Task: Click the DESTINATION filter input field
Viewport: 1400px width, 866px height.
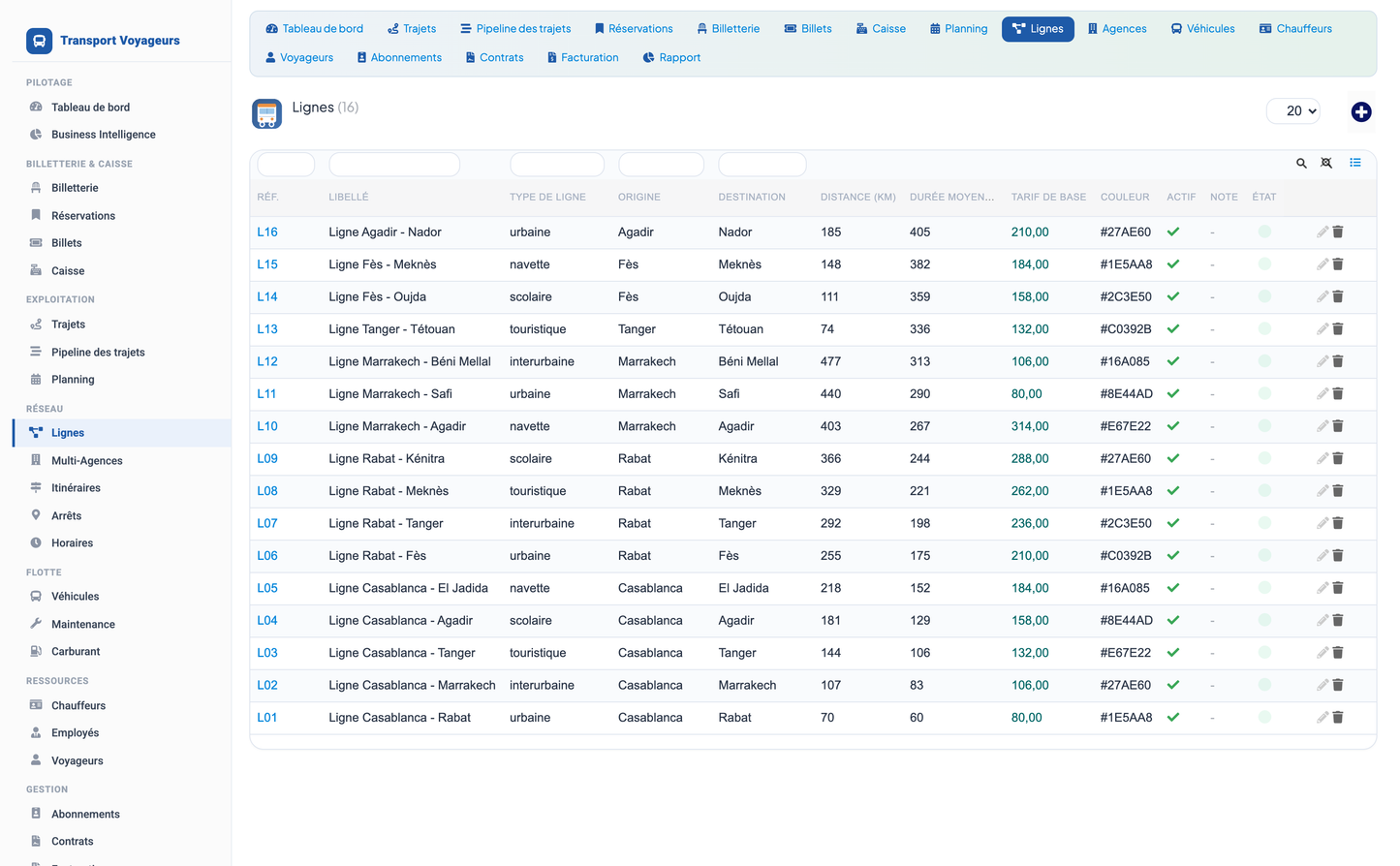Action: [762, 165]
